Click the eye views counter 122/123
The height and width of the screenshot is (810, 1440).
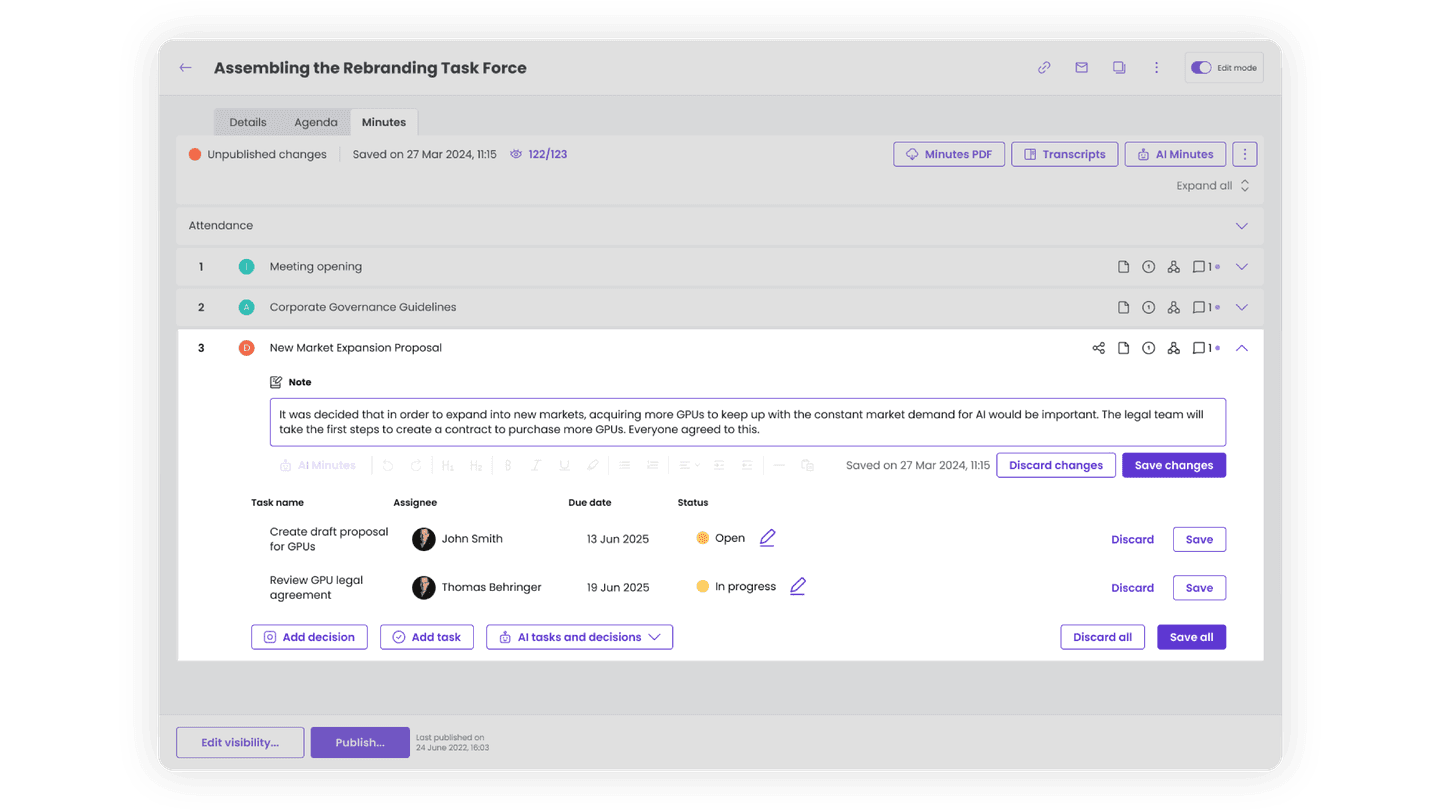pyautogui.click(x=538, y=154)
